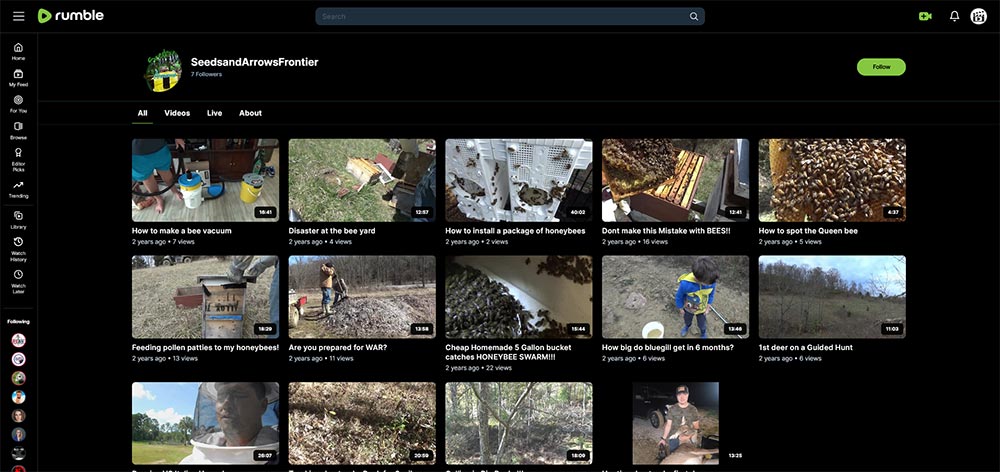
Task: Open 'How to spot the Queen bee' title
Action: [x=808, y=231]
